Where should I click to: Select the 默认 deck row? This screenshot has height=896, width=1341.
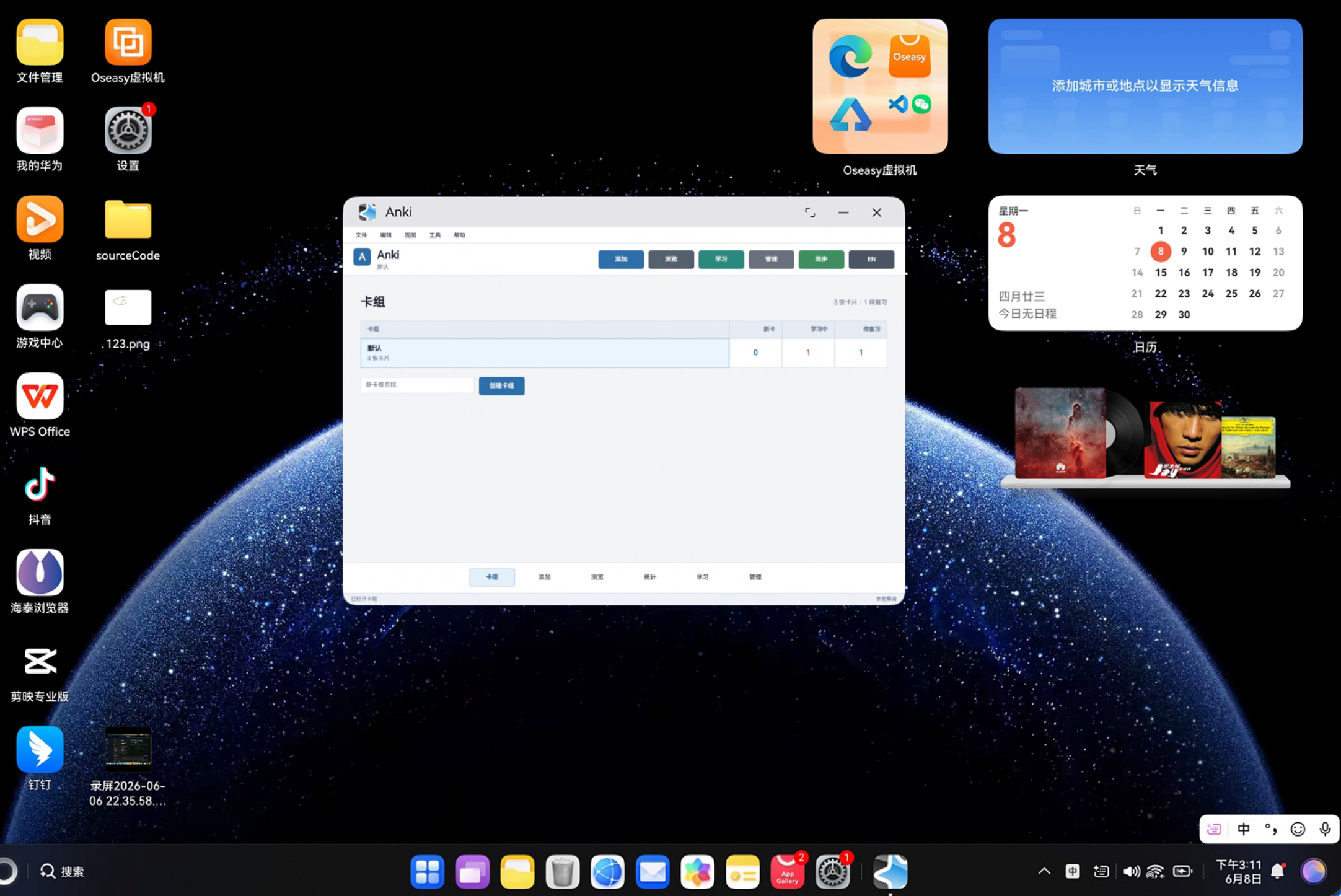click(x=545, y=353)
